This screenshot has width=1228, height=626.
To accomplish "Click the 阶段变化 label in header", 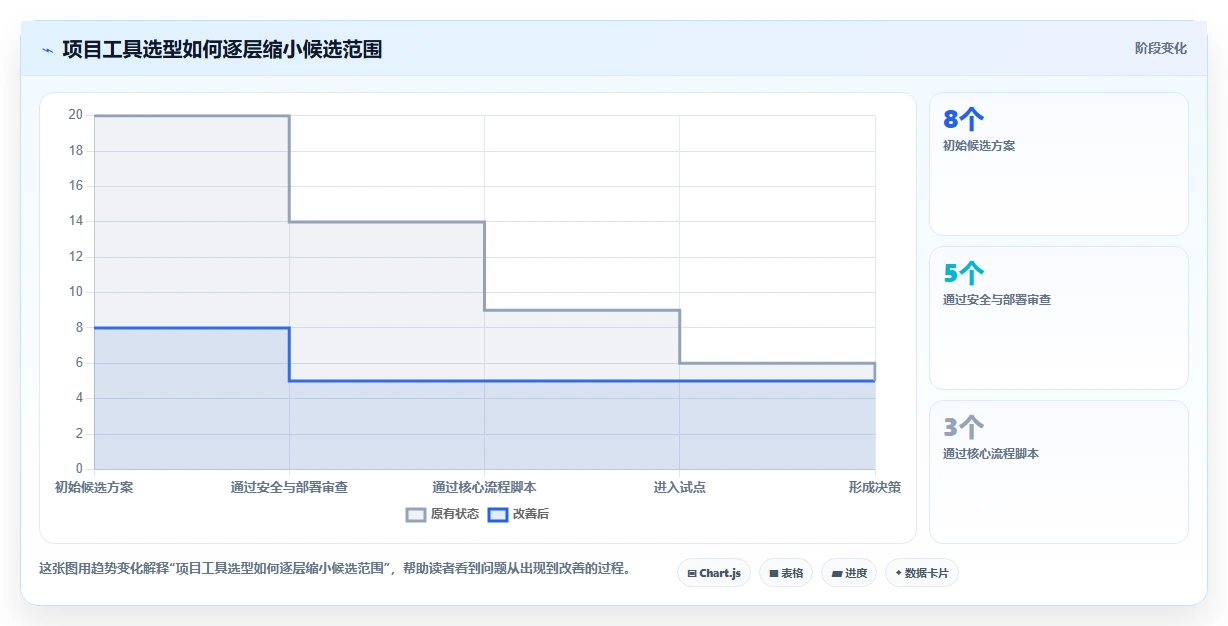I will (1161, 48).
